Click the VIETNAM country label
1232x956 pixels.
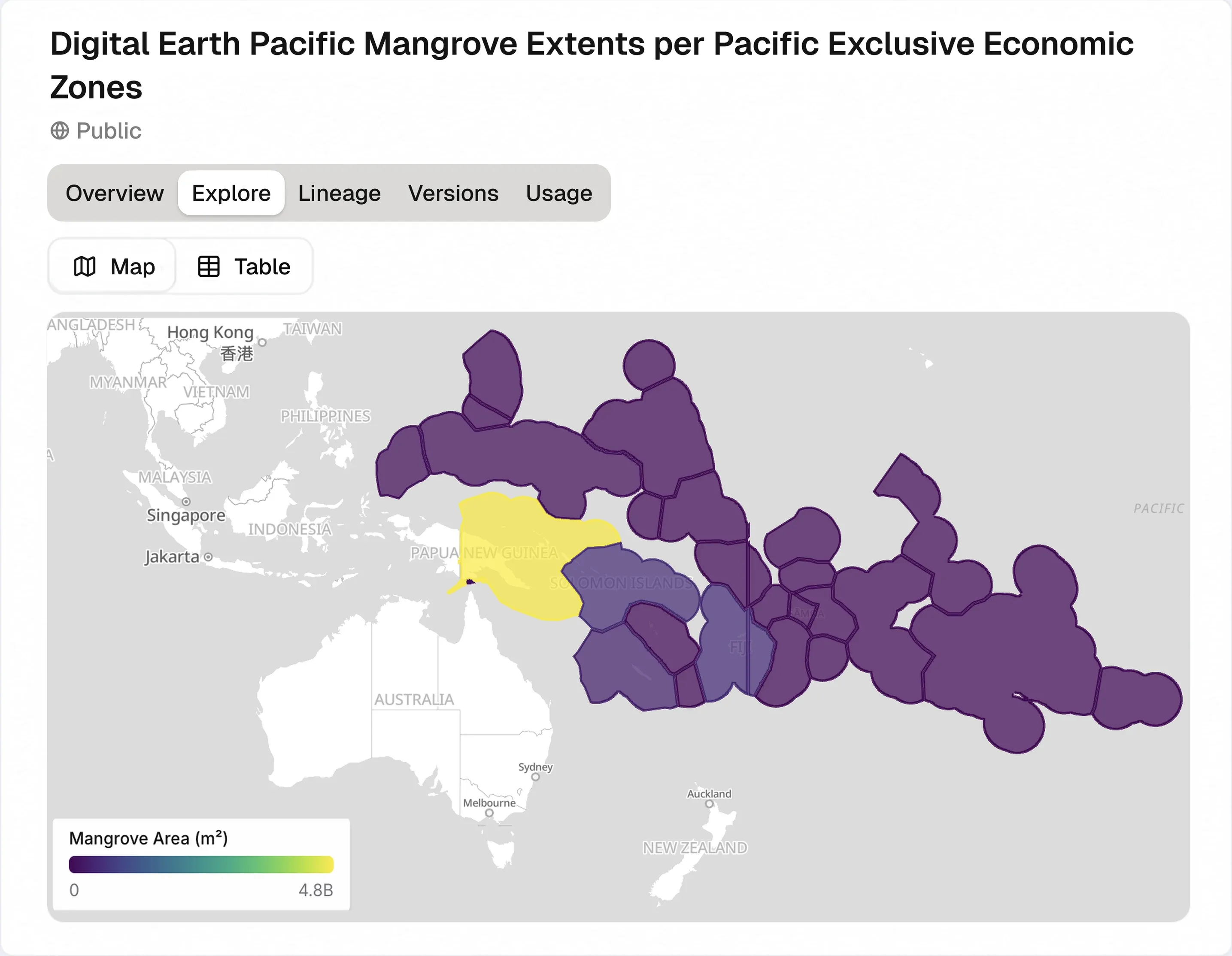click(216, 391)
